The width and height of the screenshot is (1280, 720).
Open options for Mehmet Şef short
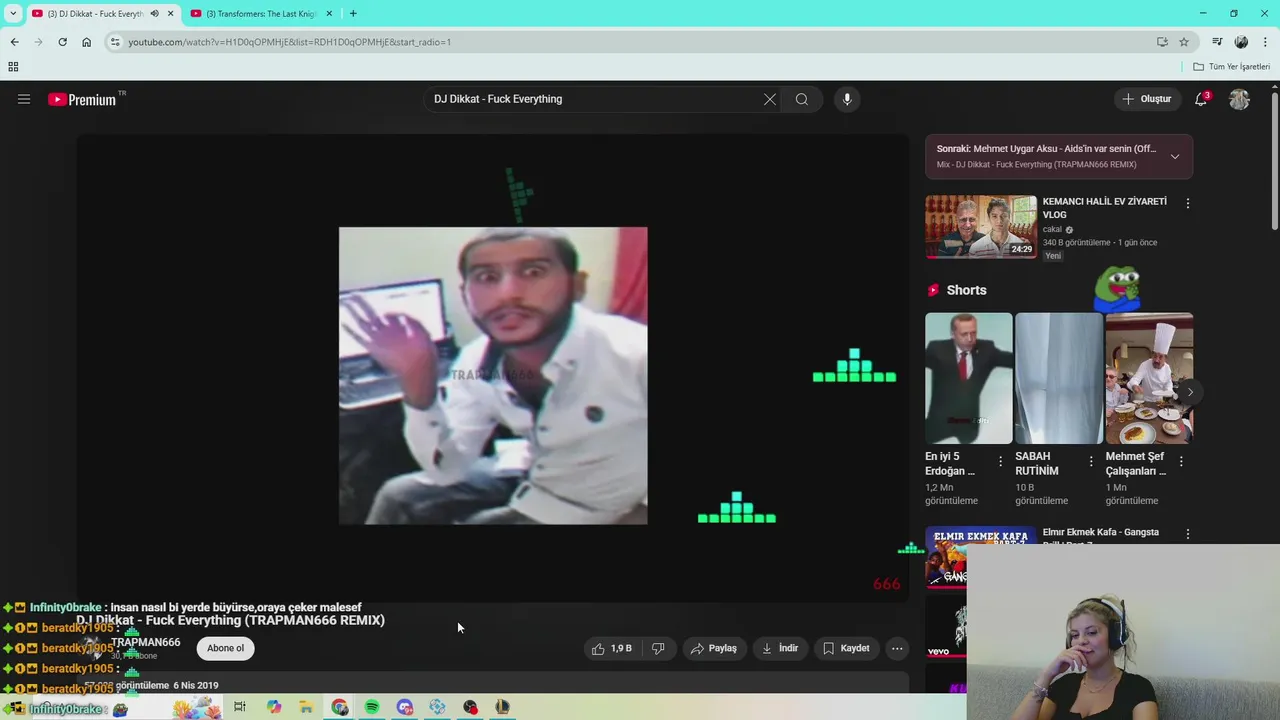1181,462
